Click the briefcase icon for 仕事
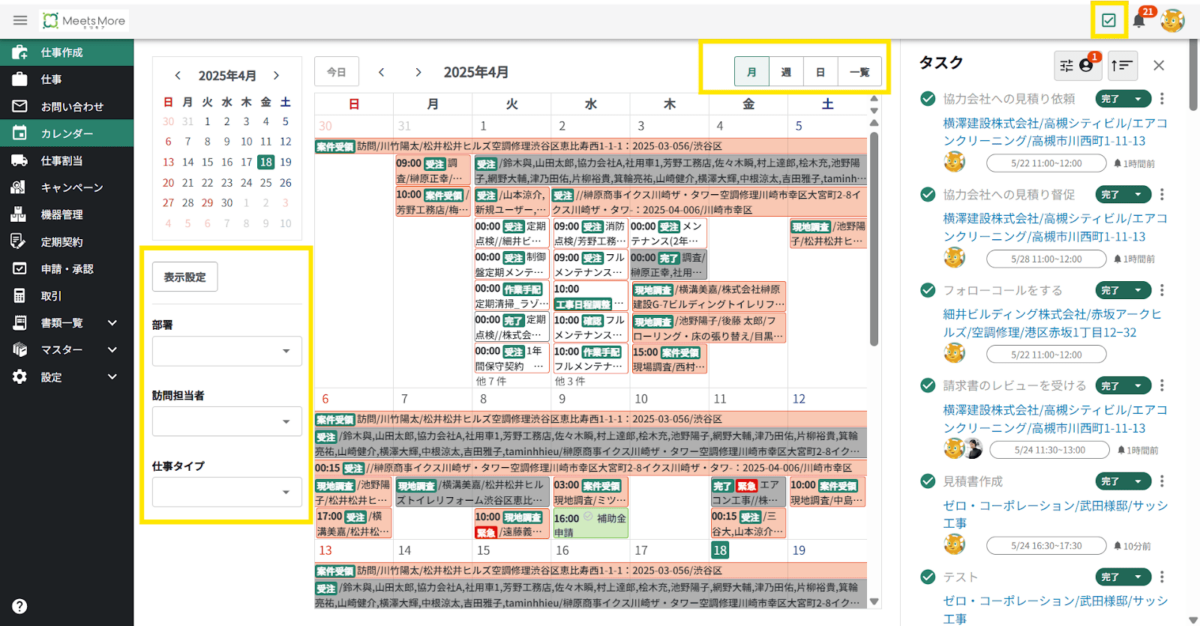 click(19, 79)
